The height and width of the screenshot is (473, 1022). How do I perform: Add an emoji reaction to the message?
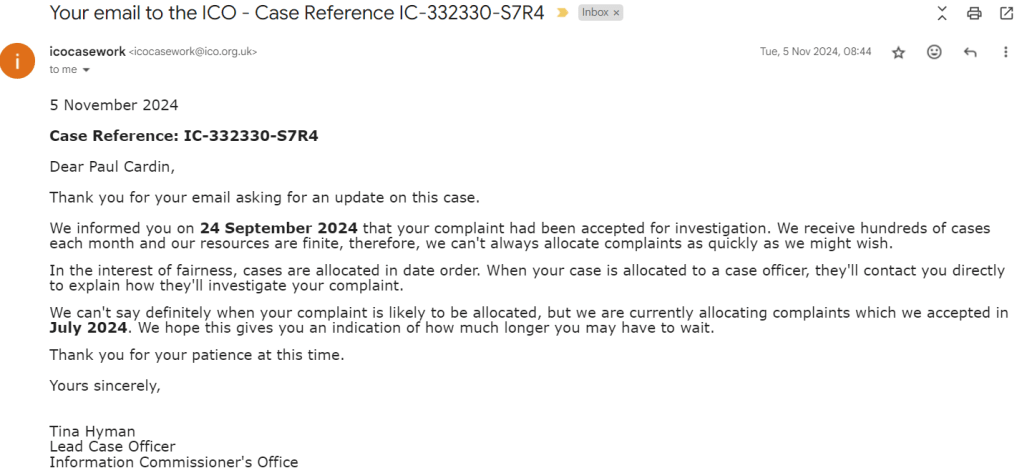[x=934, y=52]
